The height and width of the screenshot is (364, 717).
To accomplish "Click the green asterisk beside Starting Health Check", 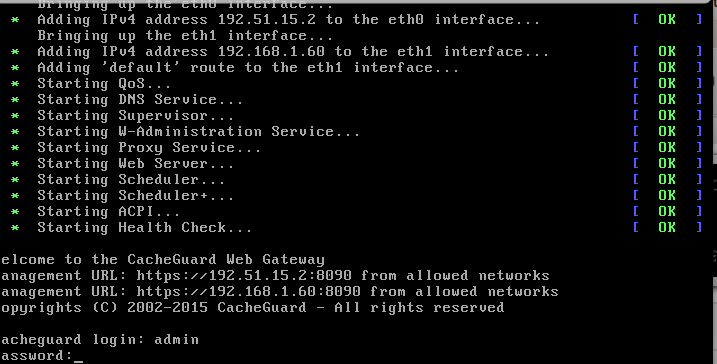I will 15,228.
